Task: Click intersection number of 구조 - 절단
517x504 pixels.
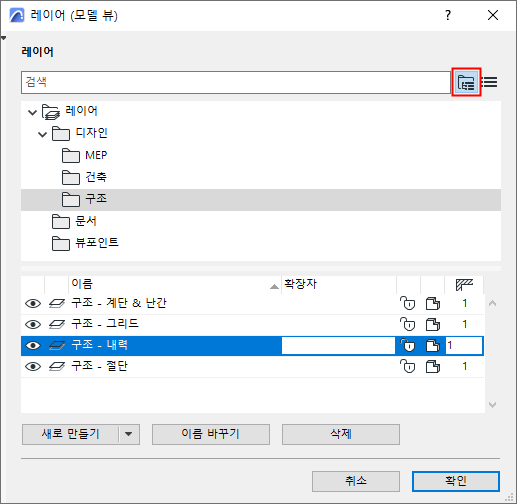Action: click(464, 366)
